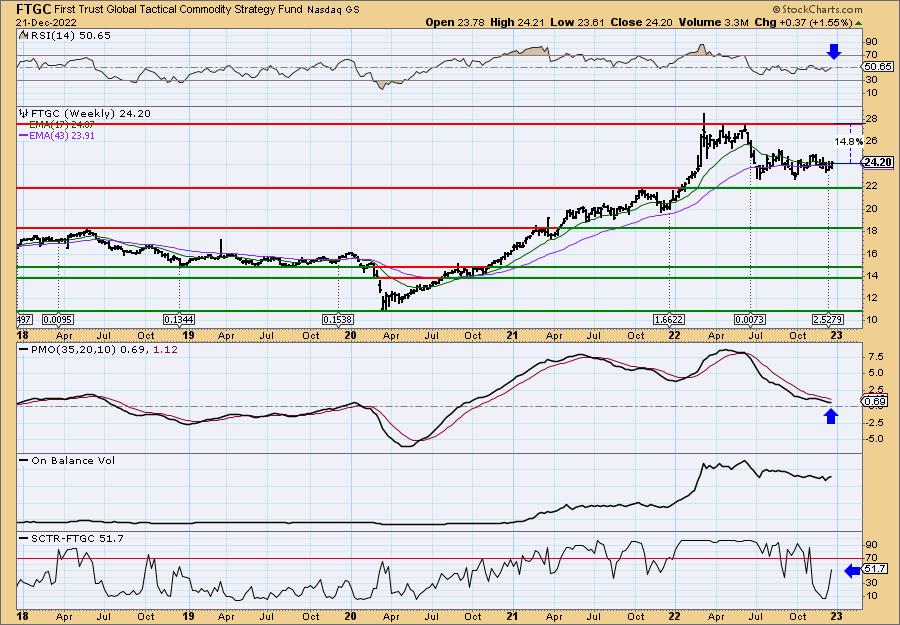This screenshot has height=625, width=900.
Task: Click the line-style icon before 'RSI(14)' label
Action: [x=22, y=35]
